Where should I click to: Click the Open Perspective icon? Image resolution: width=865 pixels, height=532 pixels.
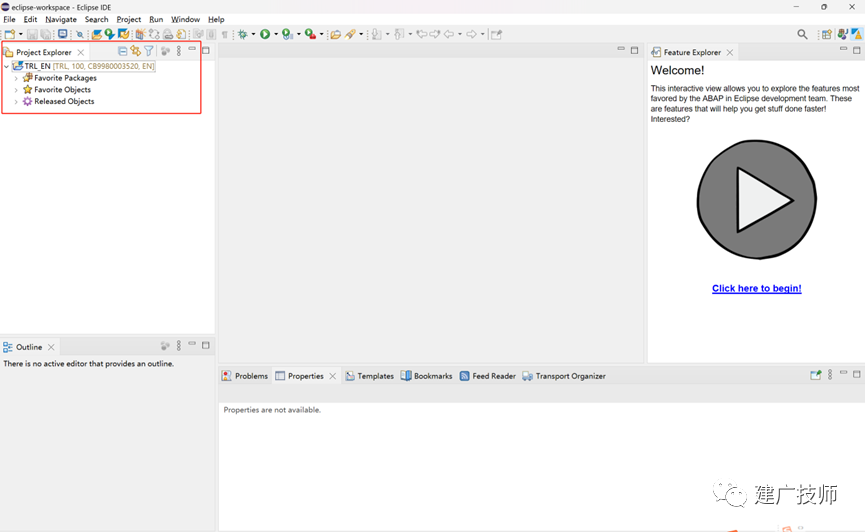click(x=826, y=34)
